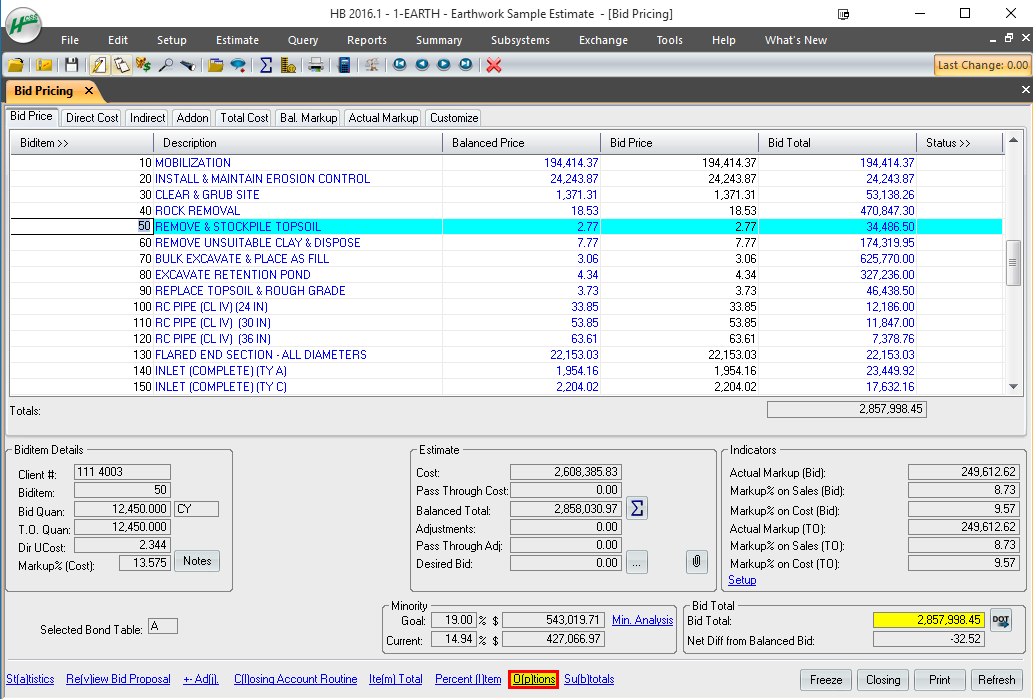Image resolution: width=1033 pixels, height=699 pixels.
Task: Click the building with coin icon
Action: (x=288, y=65)
